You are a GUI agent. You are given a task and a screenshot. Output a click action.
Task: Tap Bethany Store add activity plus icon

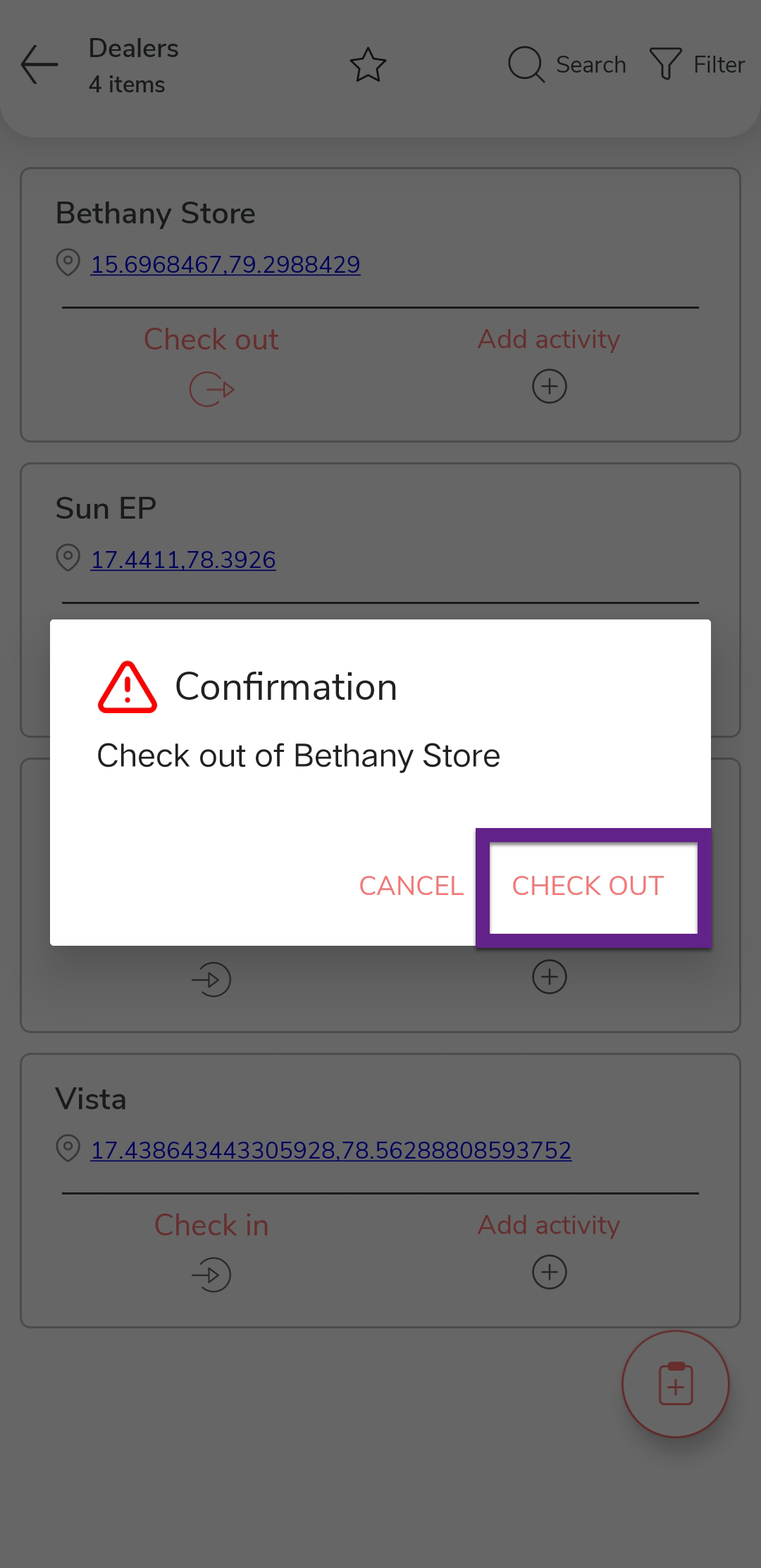click(x=550, y=386)
